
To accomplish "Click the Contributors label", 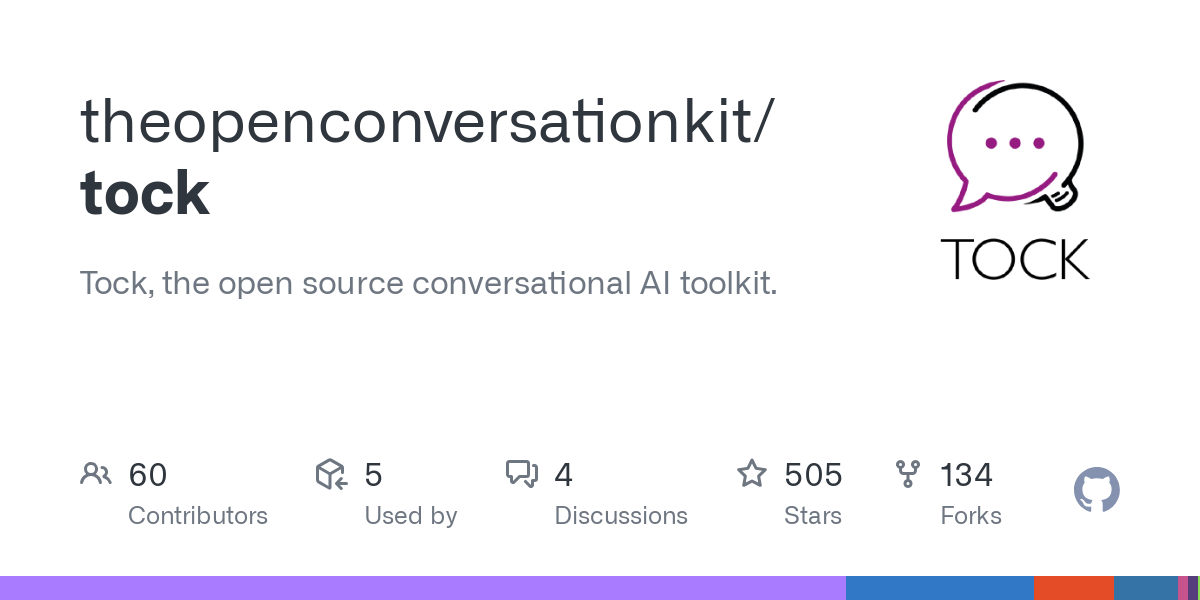I will coord(198,516).
